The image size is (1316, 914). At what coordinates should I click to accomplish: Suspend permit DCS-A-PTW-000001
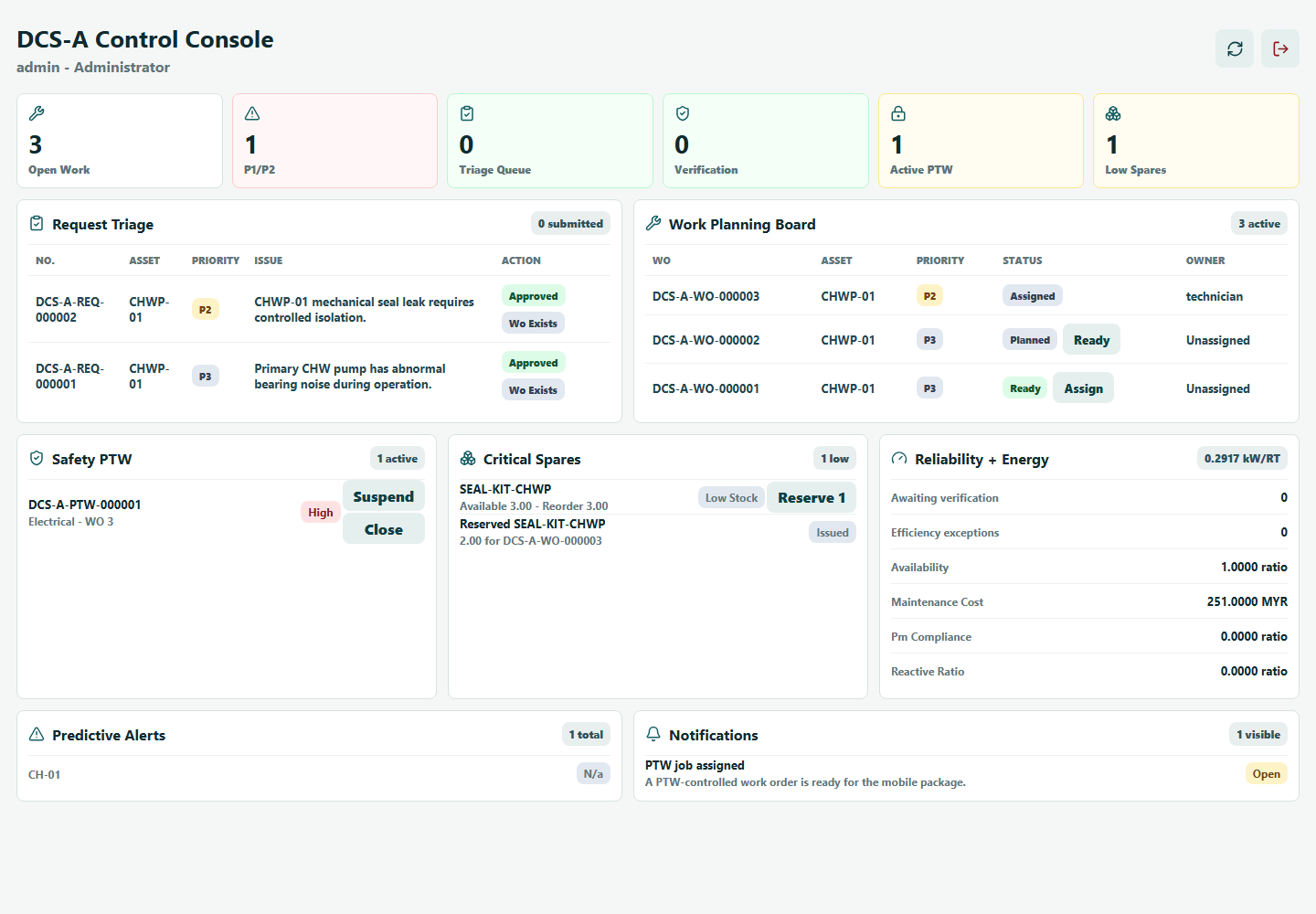click(384, 496)
